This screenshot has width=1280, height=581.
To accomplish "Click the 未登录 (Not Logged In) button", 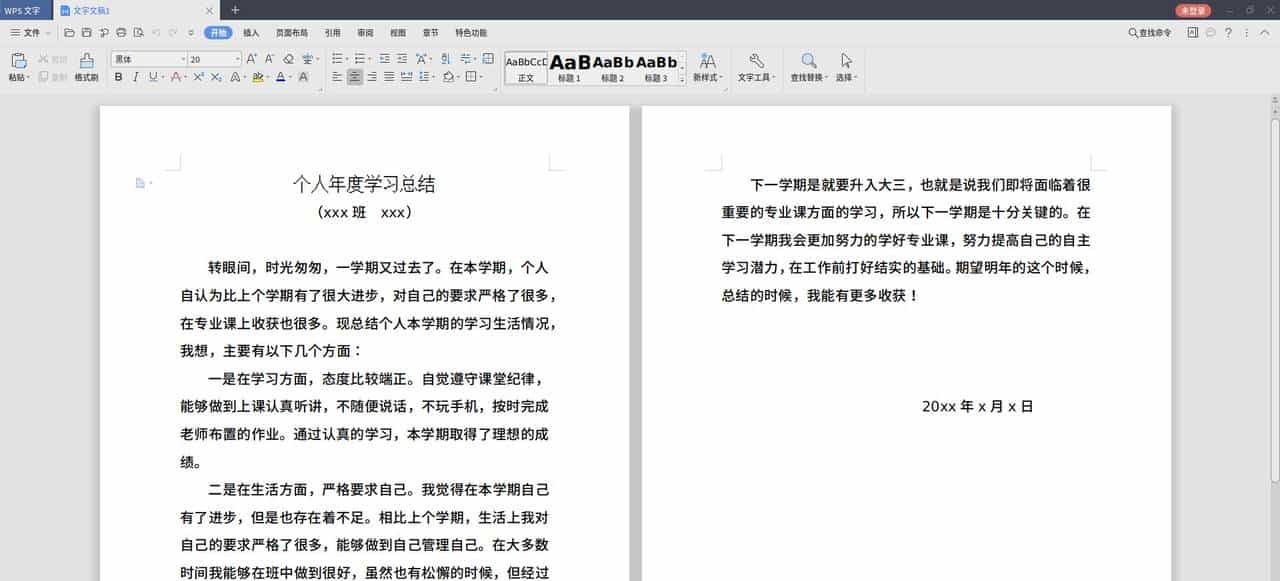I will 1196,9.
